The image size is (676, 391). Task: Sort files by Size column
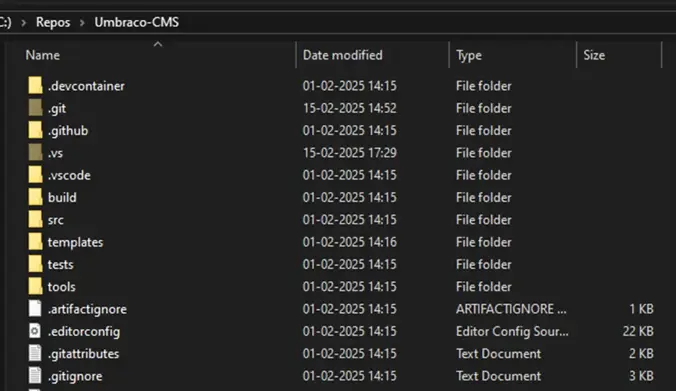point(619,55)
